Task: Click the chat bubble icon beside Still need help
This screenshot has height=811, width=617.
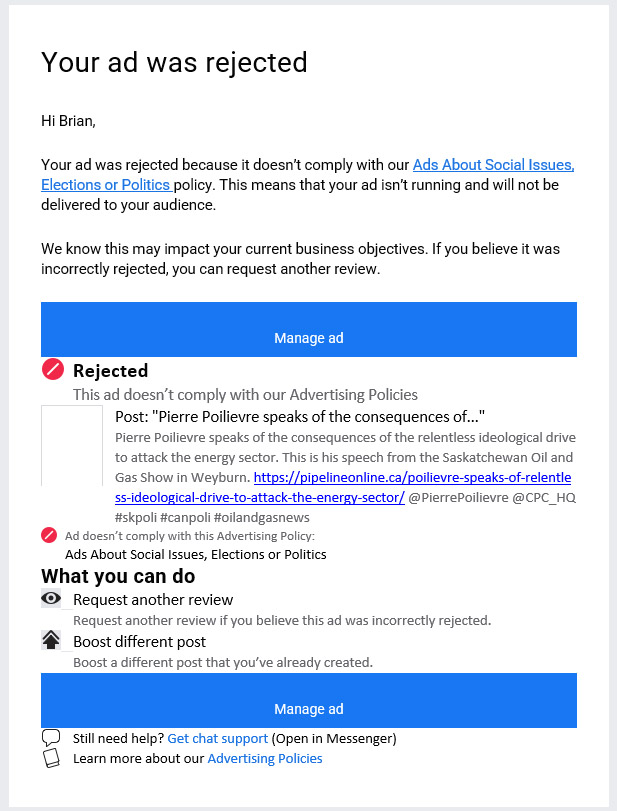Action: pos(51,738)
